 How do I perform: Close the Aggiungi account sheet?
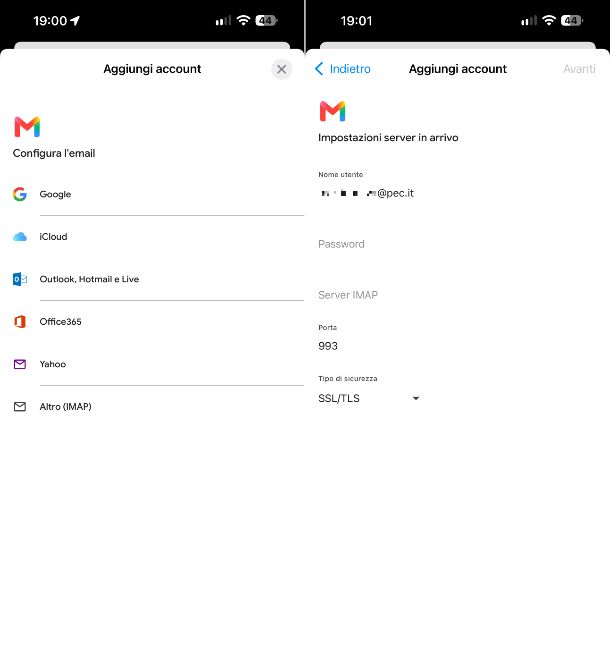282,69
